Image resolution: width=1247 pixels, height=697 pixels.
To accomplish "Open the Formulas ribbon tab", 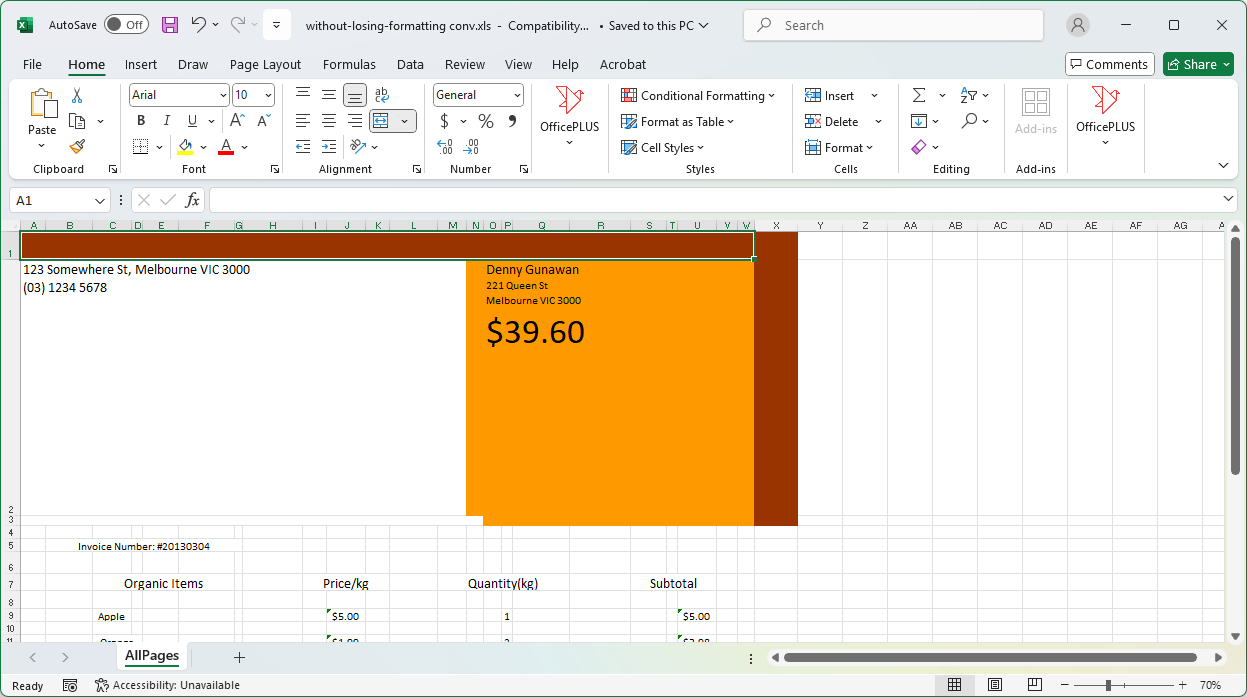I will point(349,64).
